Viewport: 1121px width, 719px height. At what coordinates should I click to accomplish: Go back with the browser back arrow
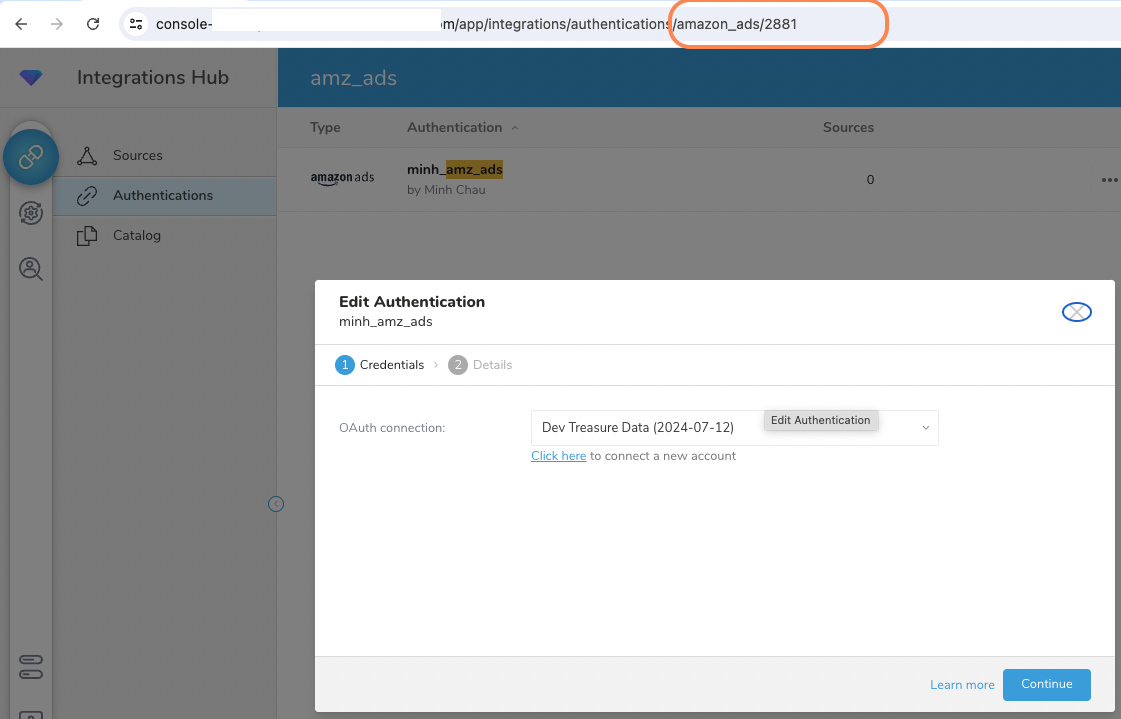tap(21, 24)
